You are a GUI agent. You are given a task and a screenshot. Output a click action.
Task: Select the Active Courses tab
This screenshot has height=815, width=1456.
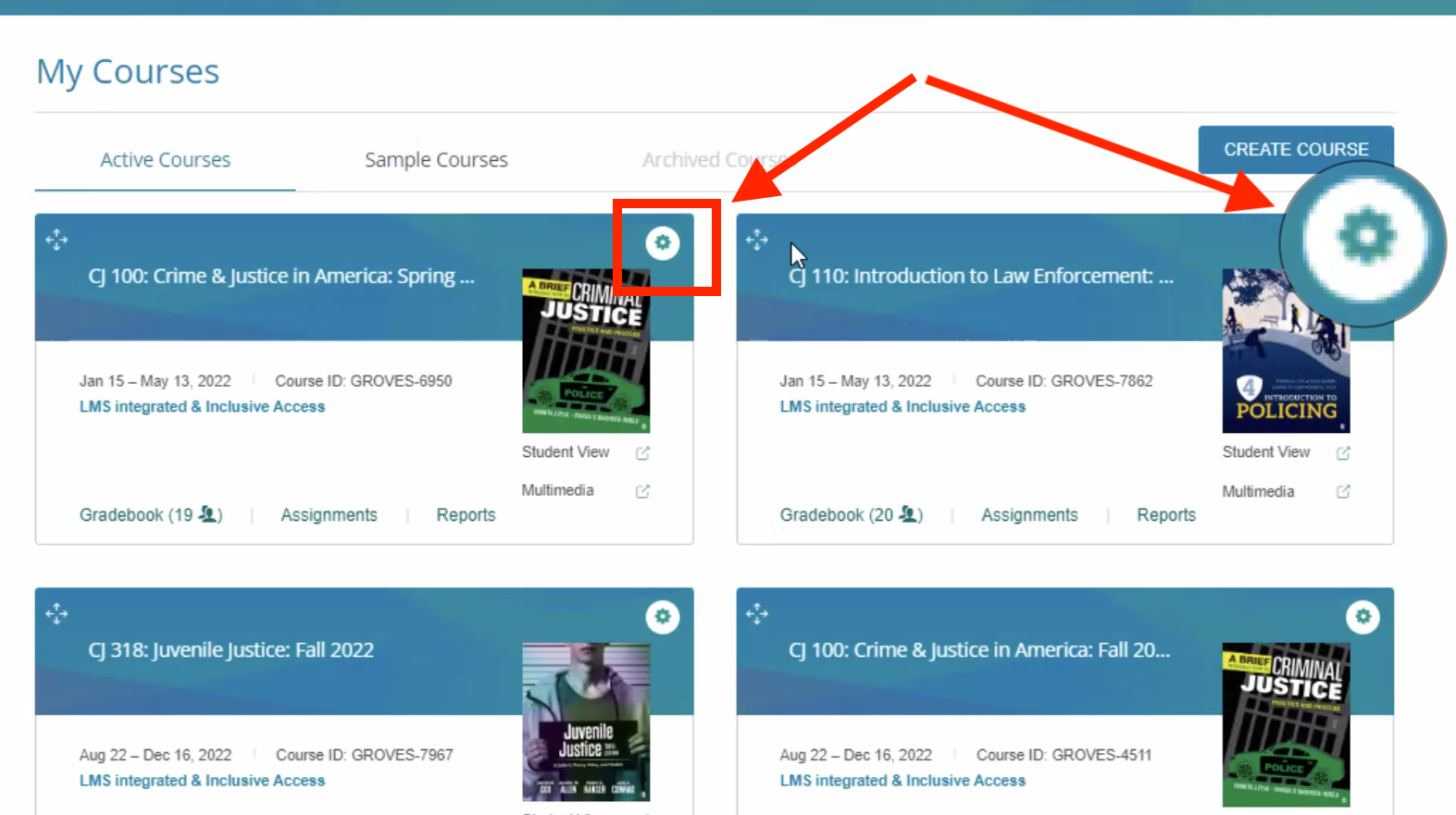point(165,160)
